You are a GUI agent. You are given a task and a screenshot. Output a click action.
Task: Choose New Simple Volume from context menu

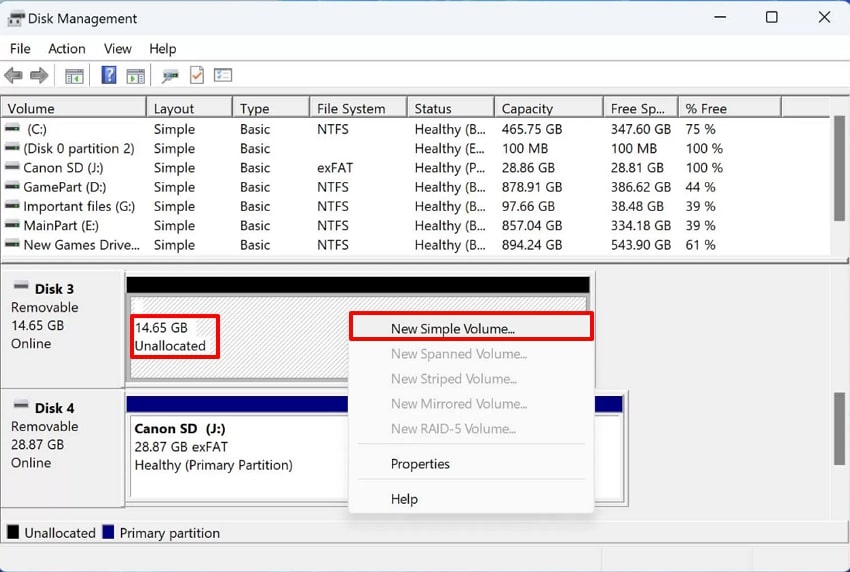(471, 329)
